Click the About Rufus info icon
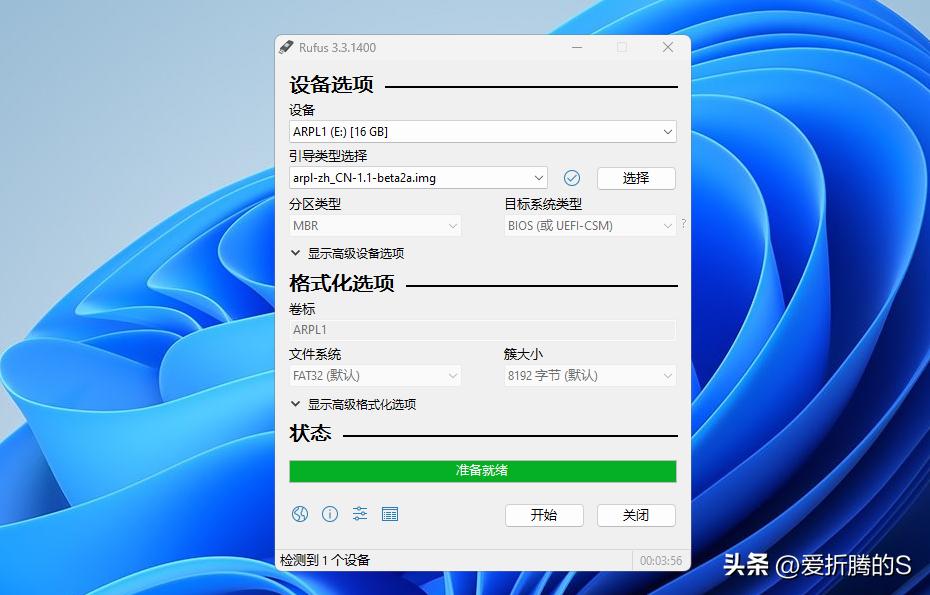The image size is (930, 595). 330,514
